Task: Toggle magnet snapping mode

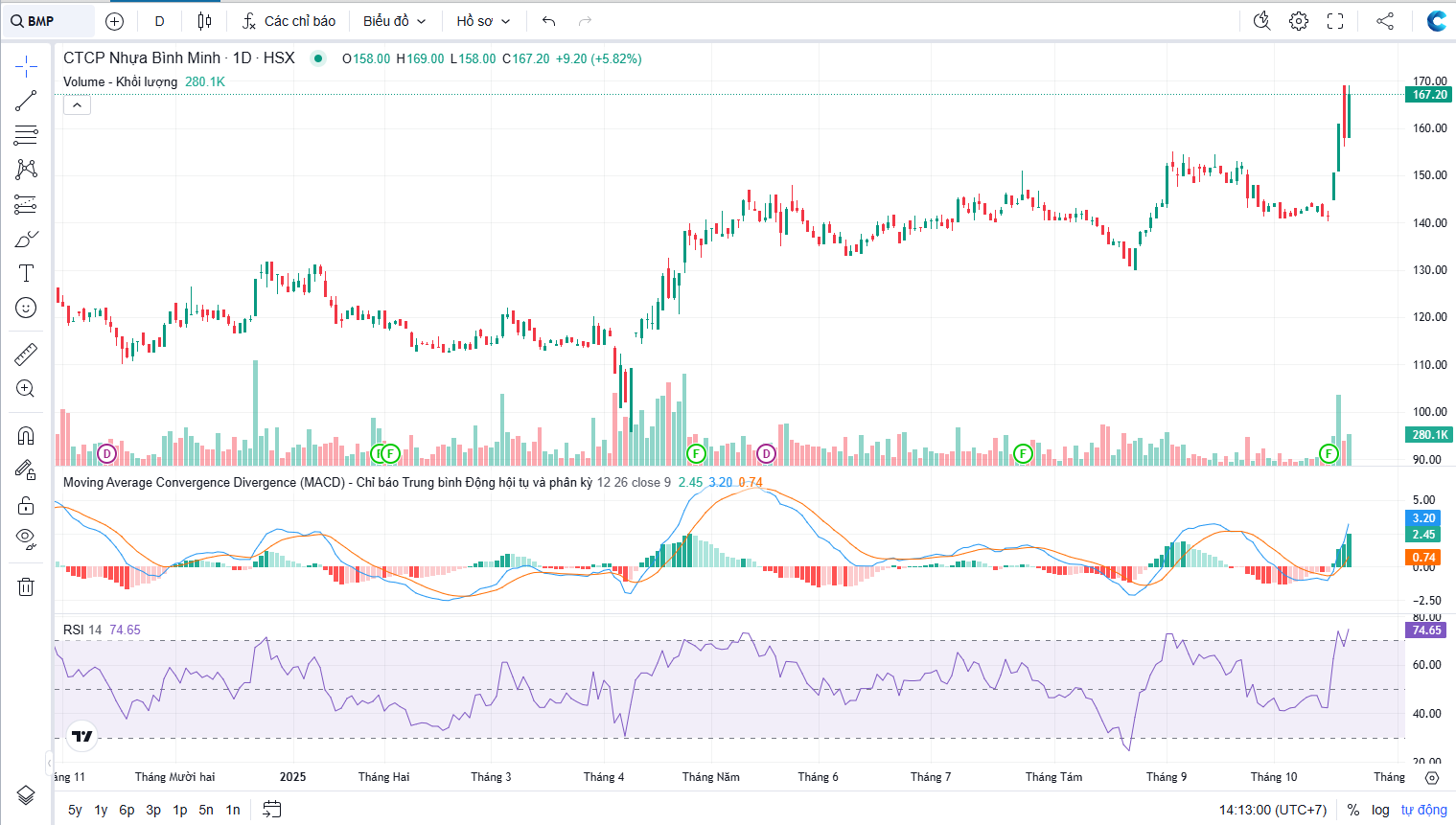Action: pos(26,436)
